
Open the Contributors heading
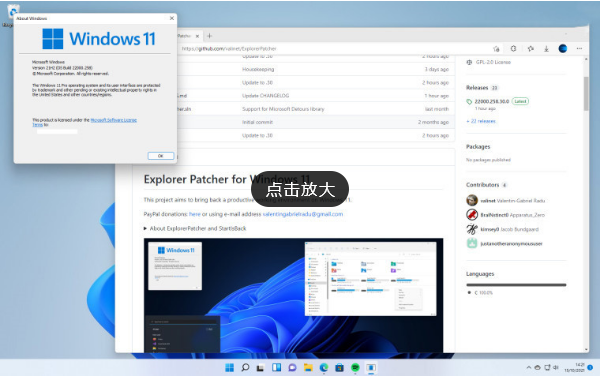coord(483,185)
